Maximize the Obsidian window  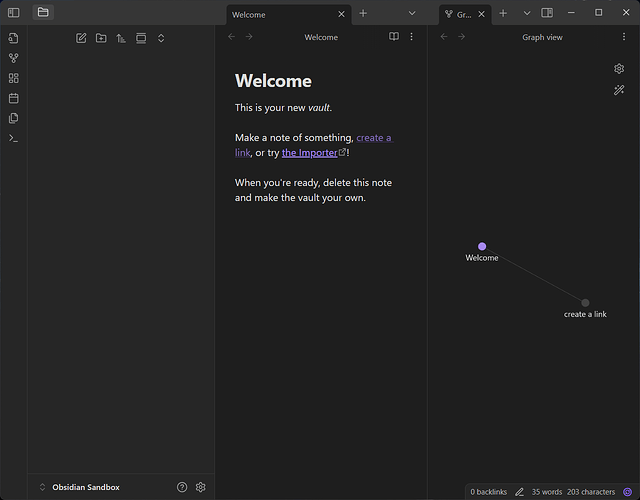coord(598,13)
